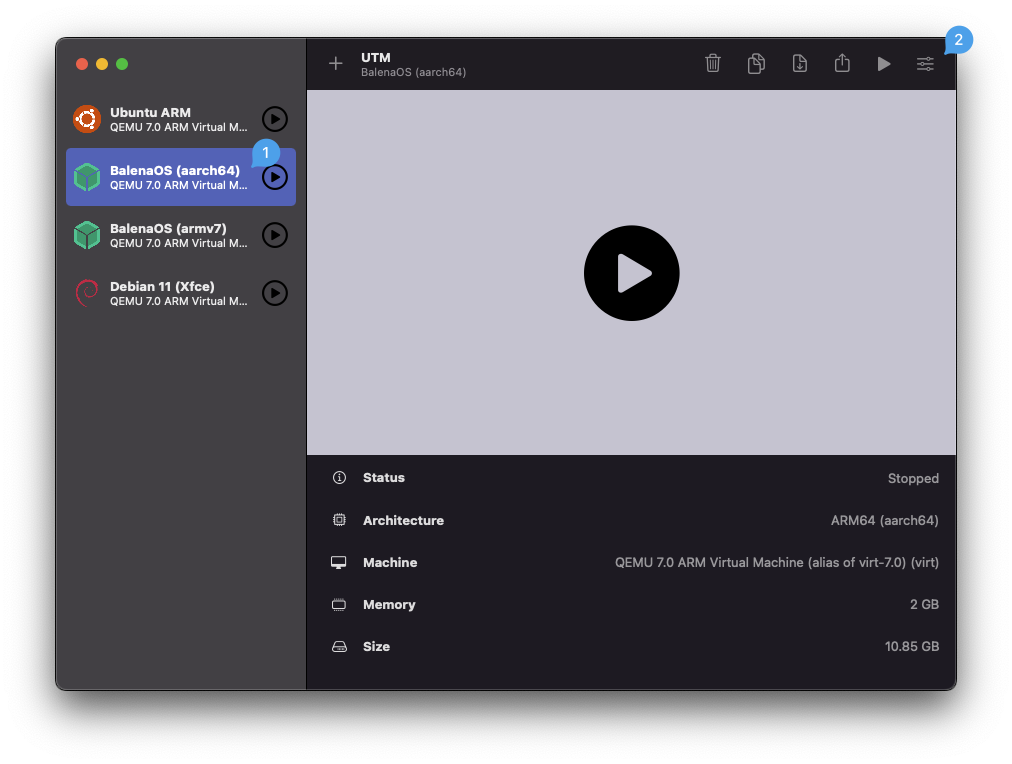
Task: Click the 'BalenaOS (aarch64)' toolbar subtitle
Action: point(413,72)
